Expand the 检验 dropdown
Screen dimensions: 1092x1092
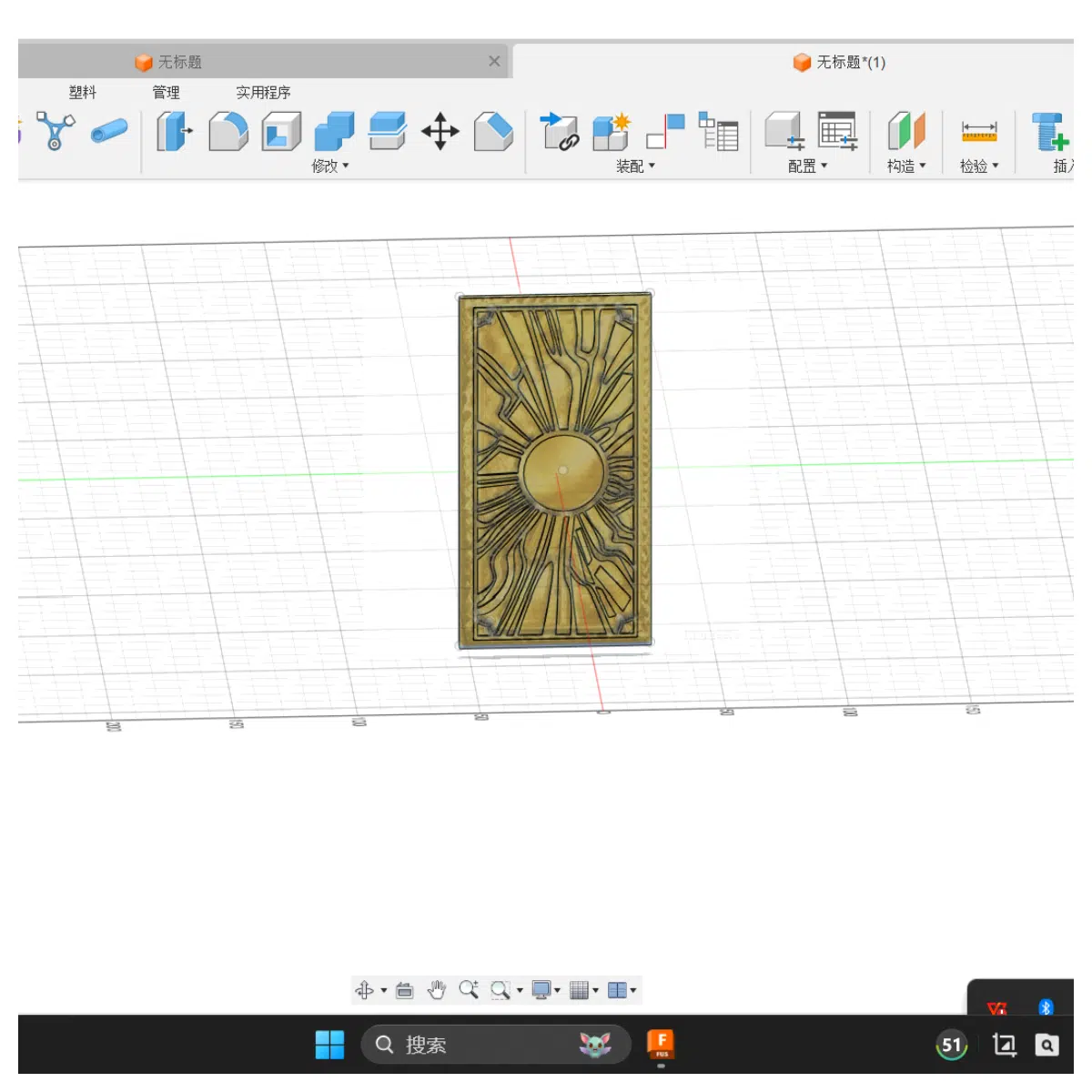point(979,166)
